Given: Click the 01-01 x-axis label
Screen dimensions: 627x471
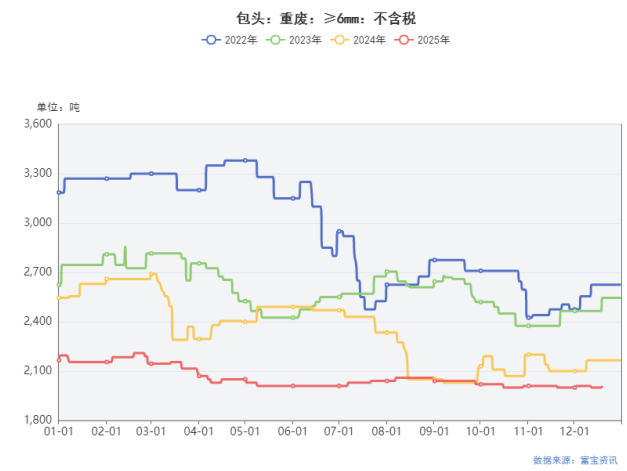Looking at the screenshot, I should coord(58,434).
